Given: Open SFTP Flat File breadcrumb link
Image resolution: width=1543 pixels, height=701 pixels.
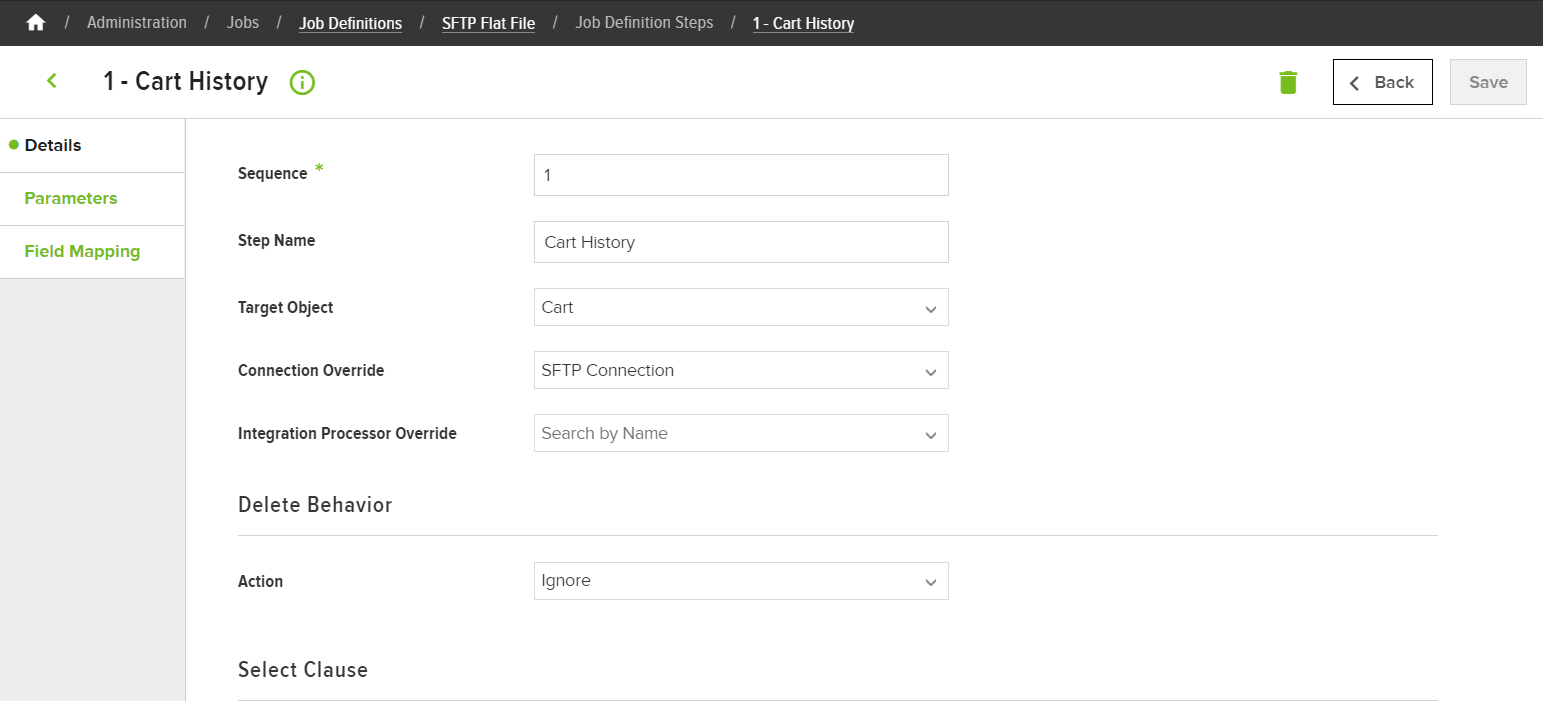Looking at the screenshot, I should (488, 23).
